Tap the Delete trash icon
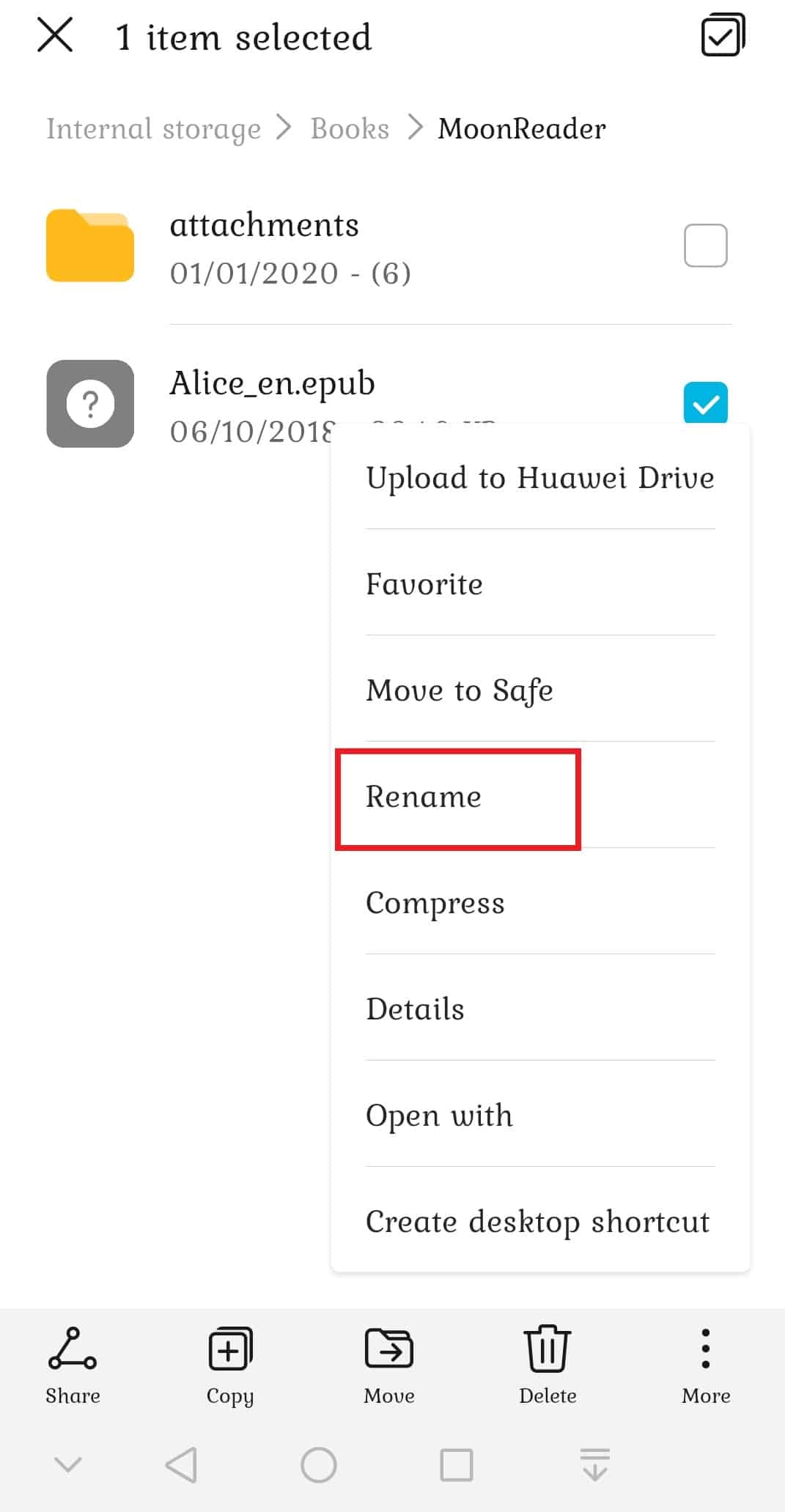 (x=547, y=1349)
